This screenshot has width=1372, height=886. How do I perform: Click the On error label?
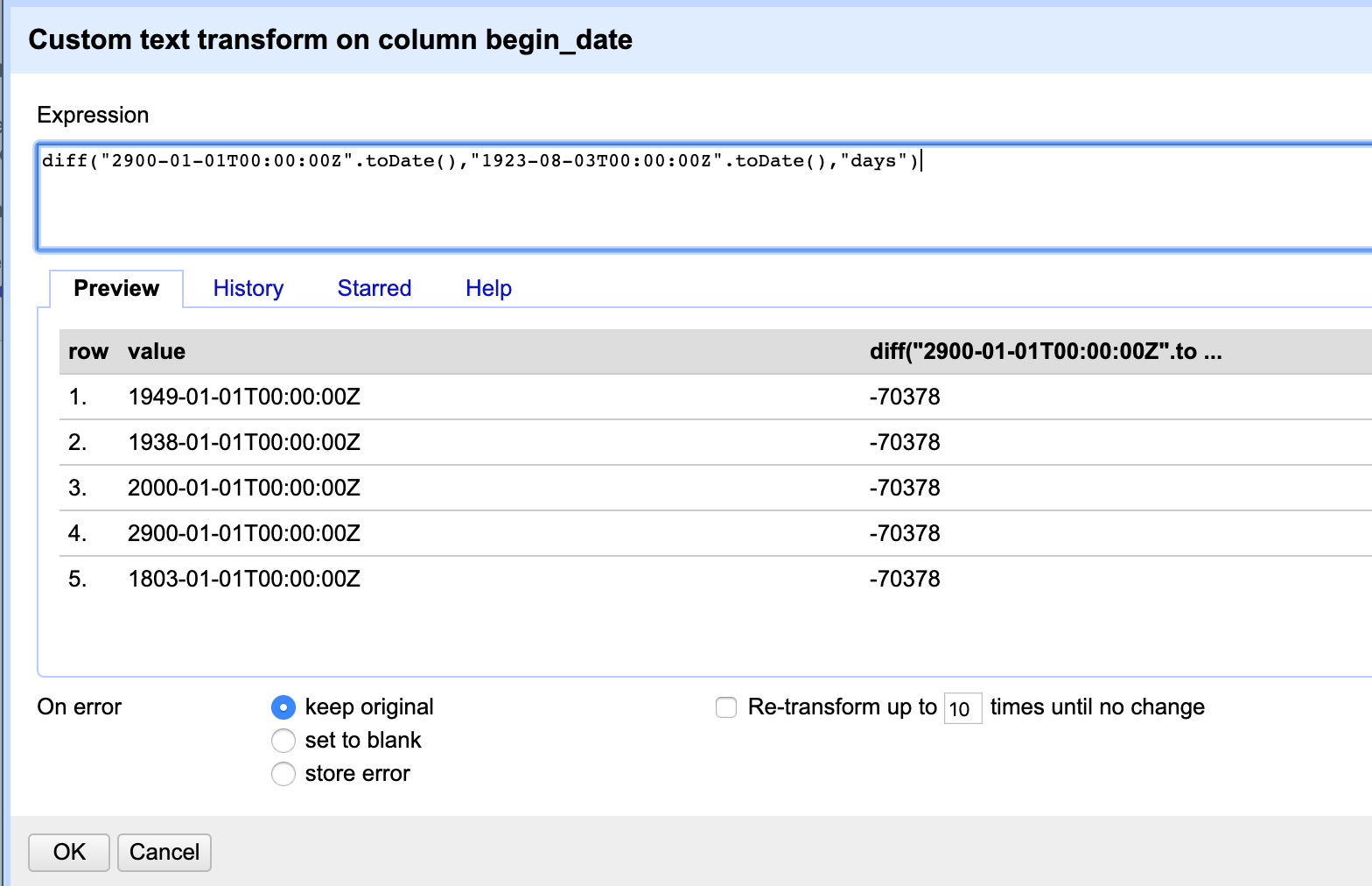pos(80,707)
